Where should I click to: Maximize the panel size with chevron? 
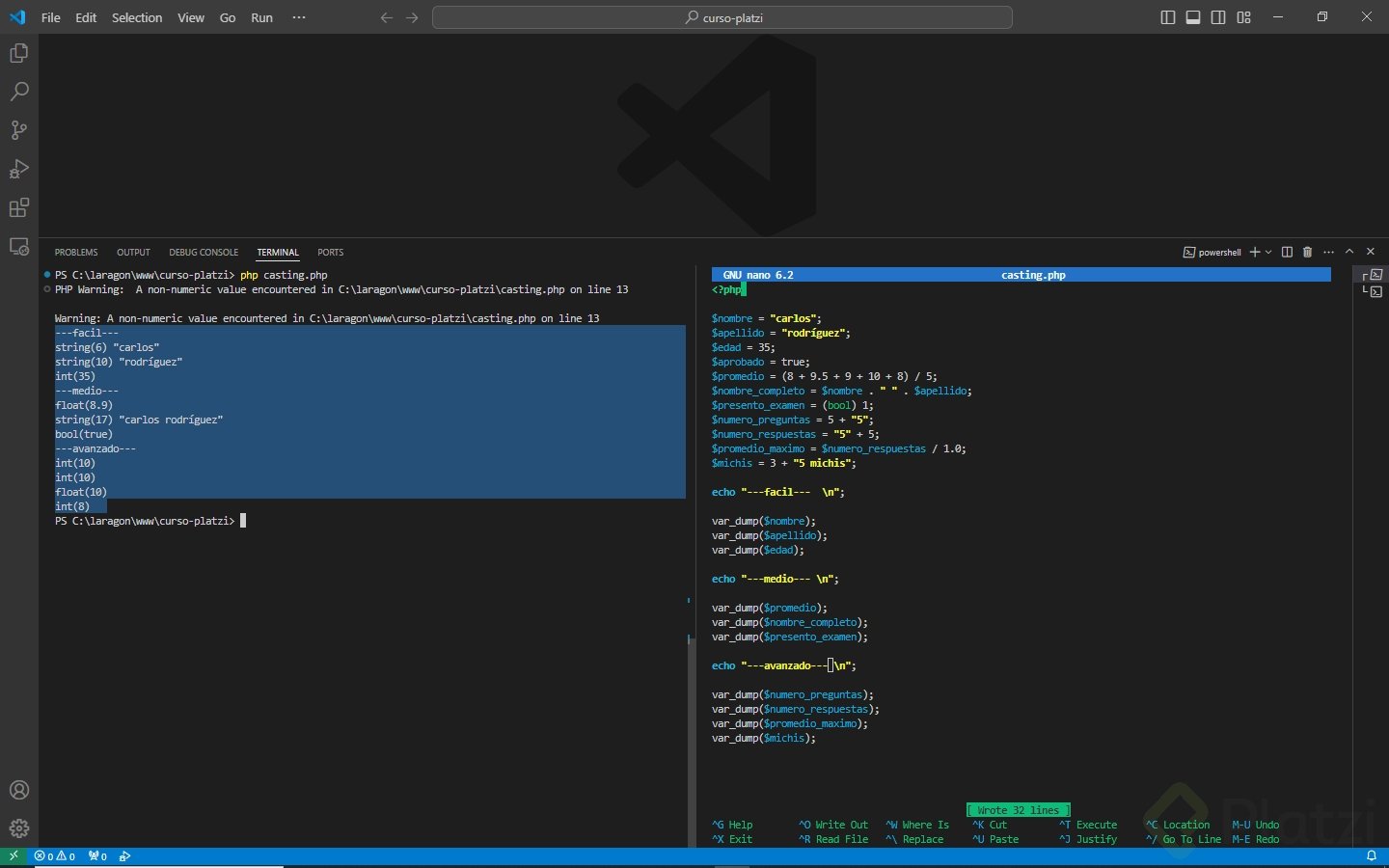click(1349, 252)
